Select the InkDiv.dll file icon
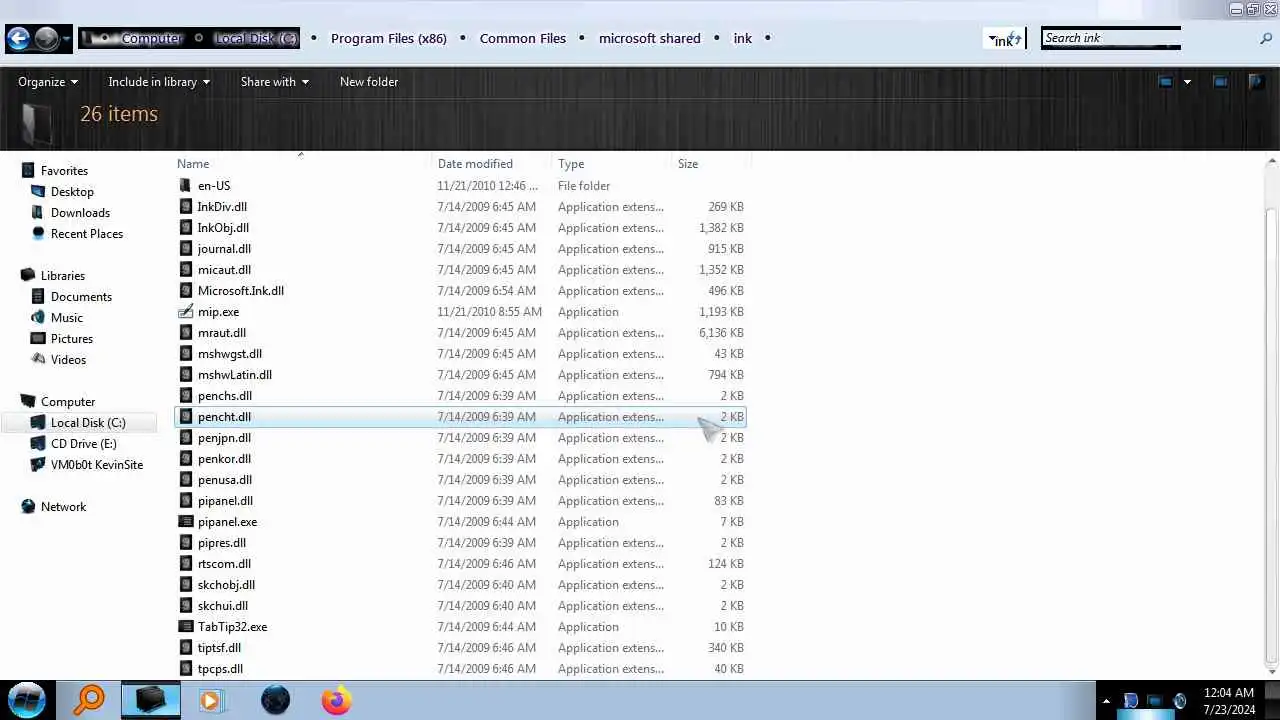 point(185,207)
